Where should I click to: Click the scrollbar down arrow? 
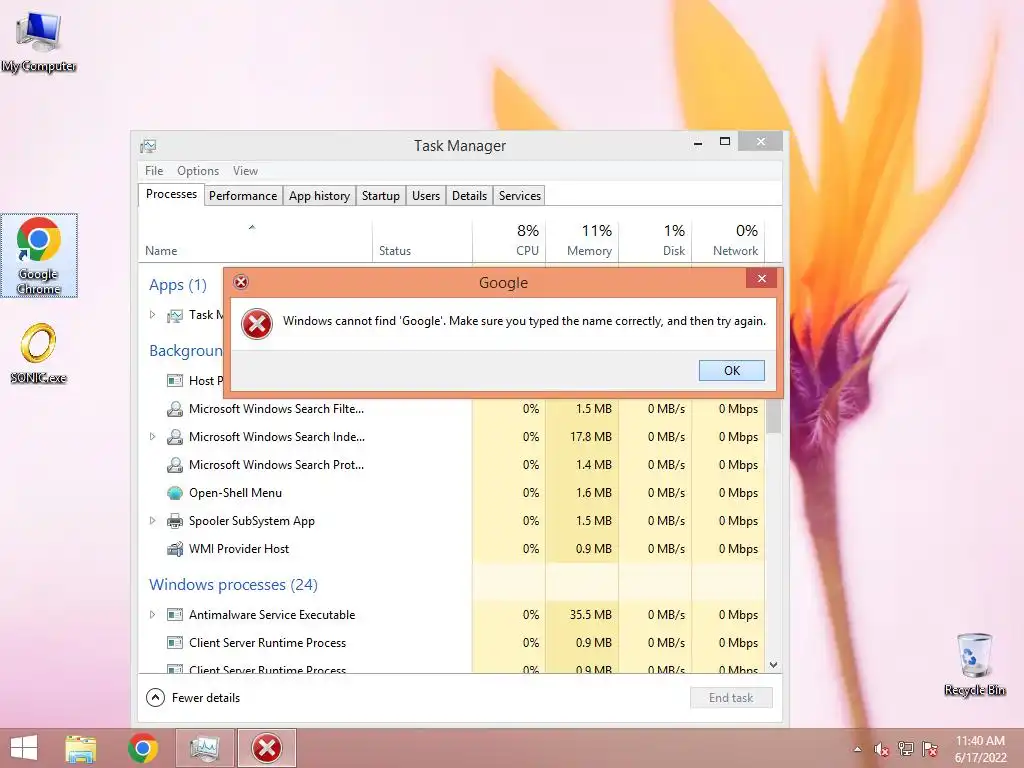[773, 665]
